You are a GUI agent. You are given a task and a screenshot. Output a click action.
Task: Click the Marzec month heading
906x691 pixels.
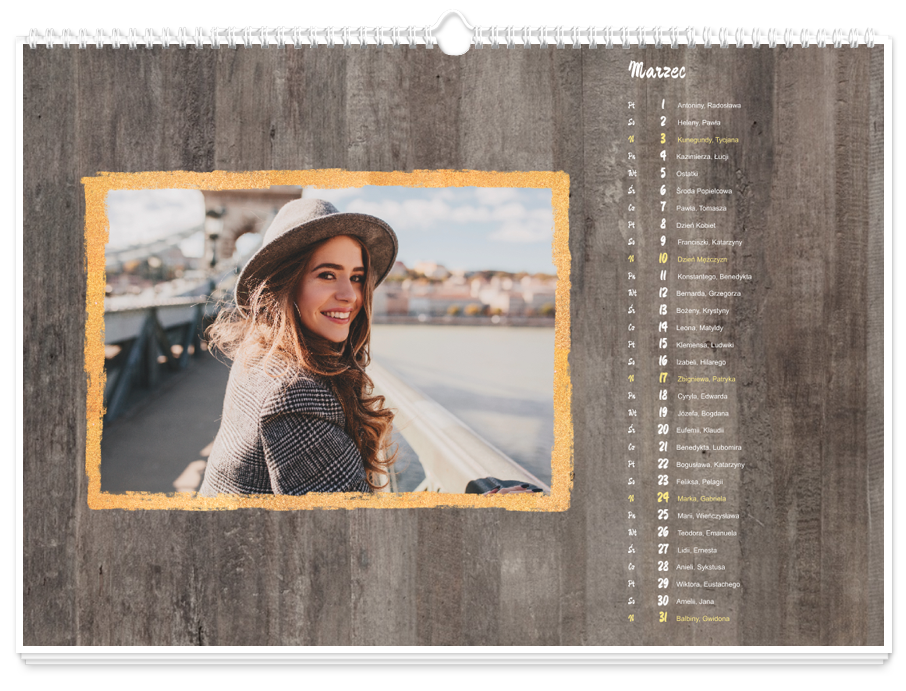[657, 71]
